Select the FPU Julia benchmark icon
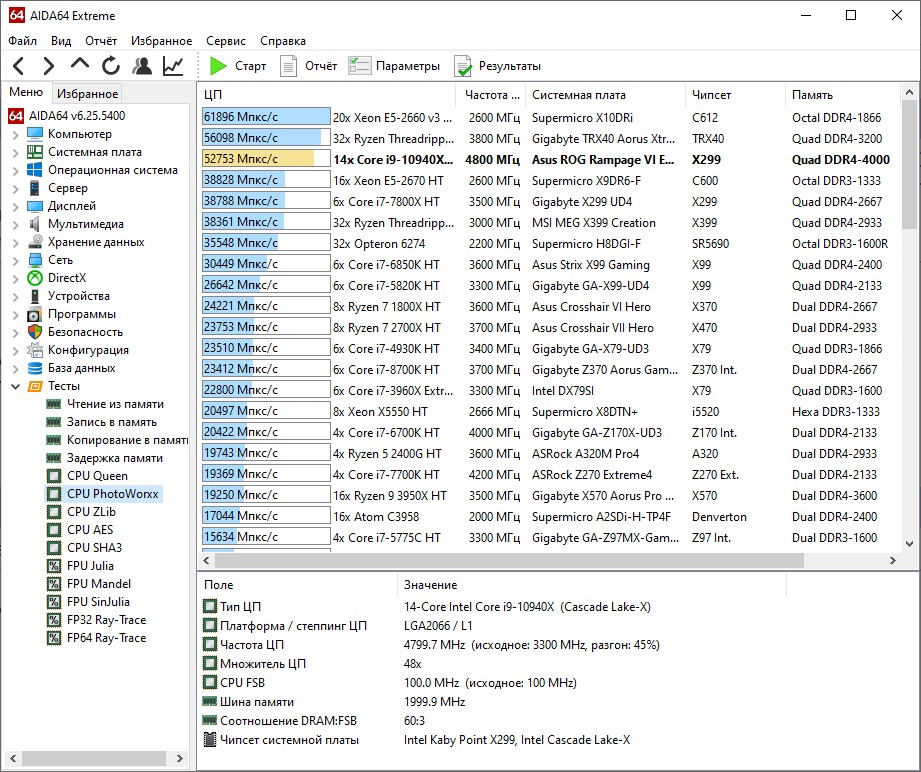This screenshot has height=772, width=921. [x=53, y=566]
